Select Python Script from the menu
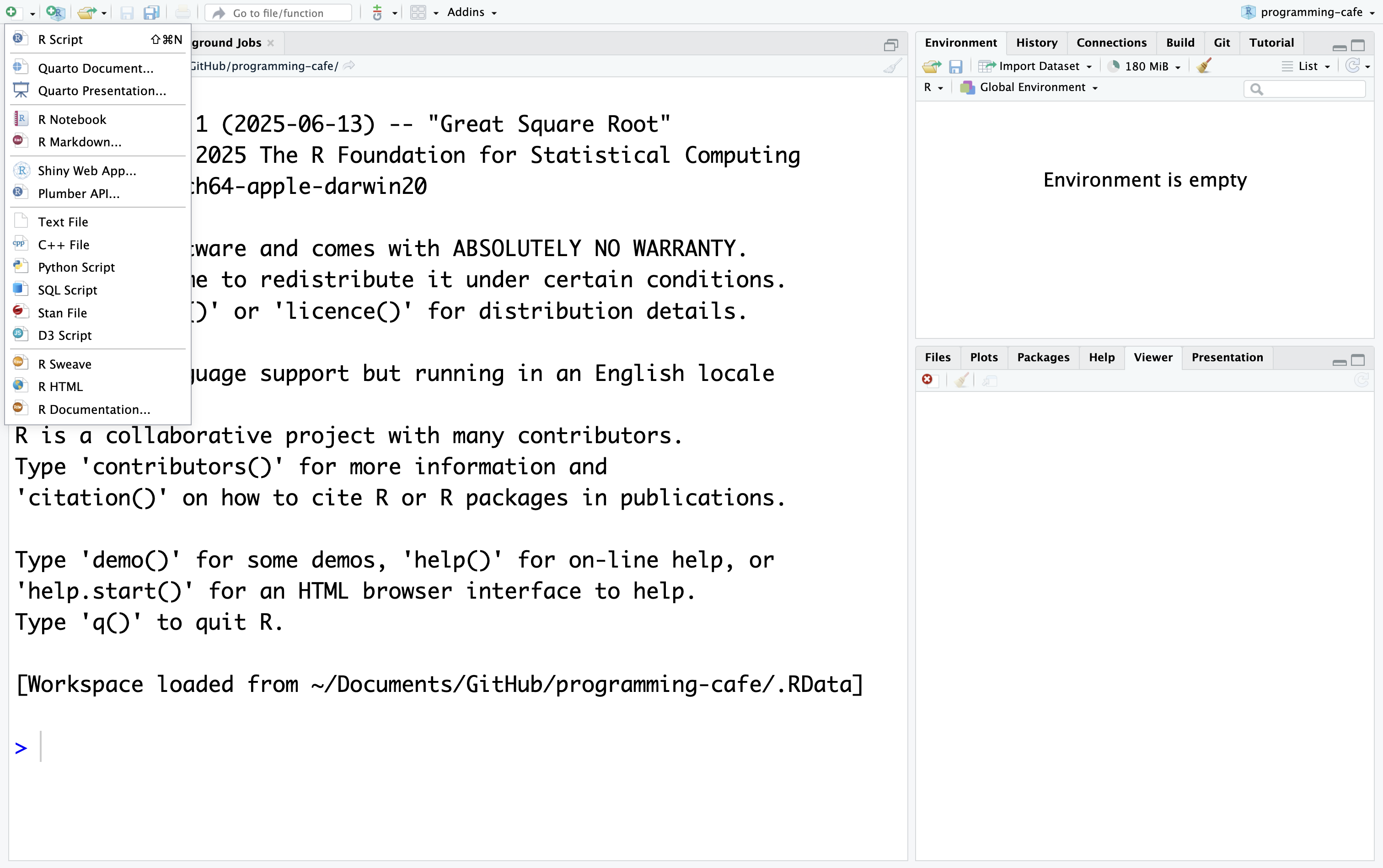 [76, 268]
